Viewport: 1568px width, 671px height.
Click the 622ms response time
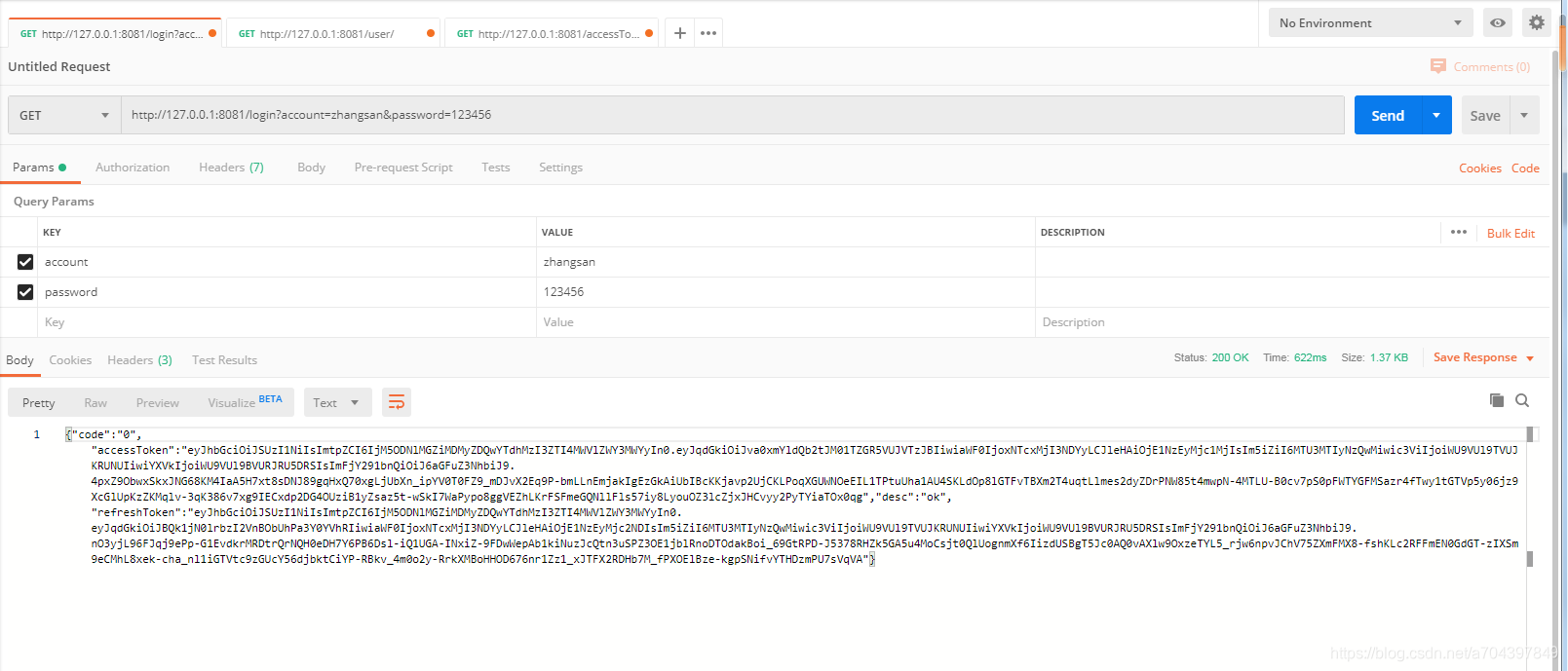click(1310, 357)
